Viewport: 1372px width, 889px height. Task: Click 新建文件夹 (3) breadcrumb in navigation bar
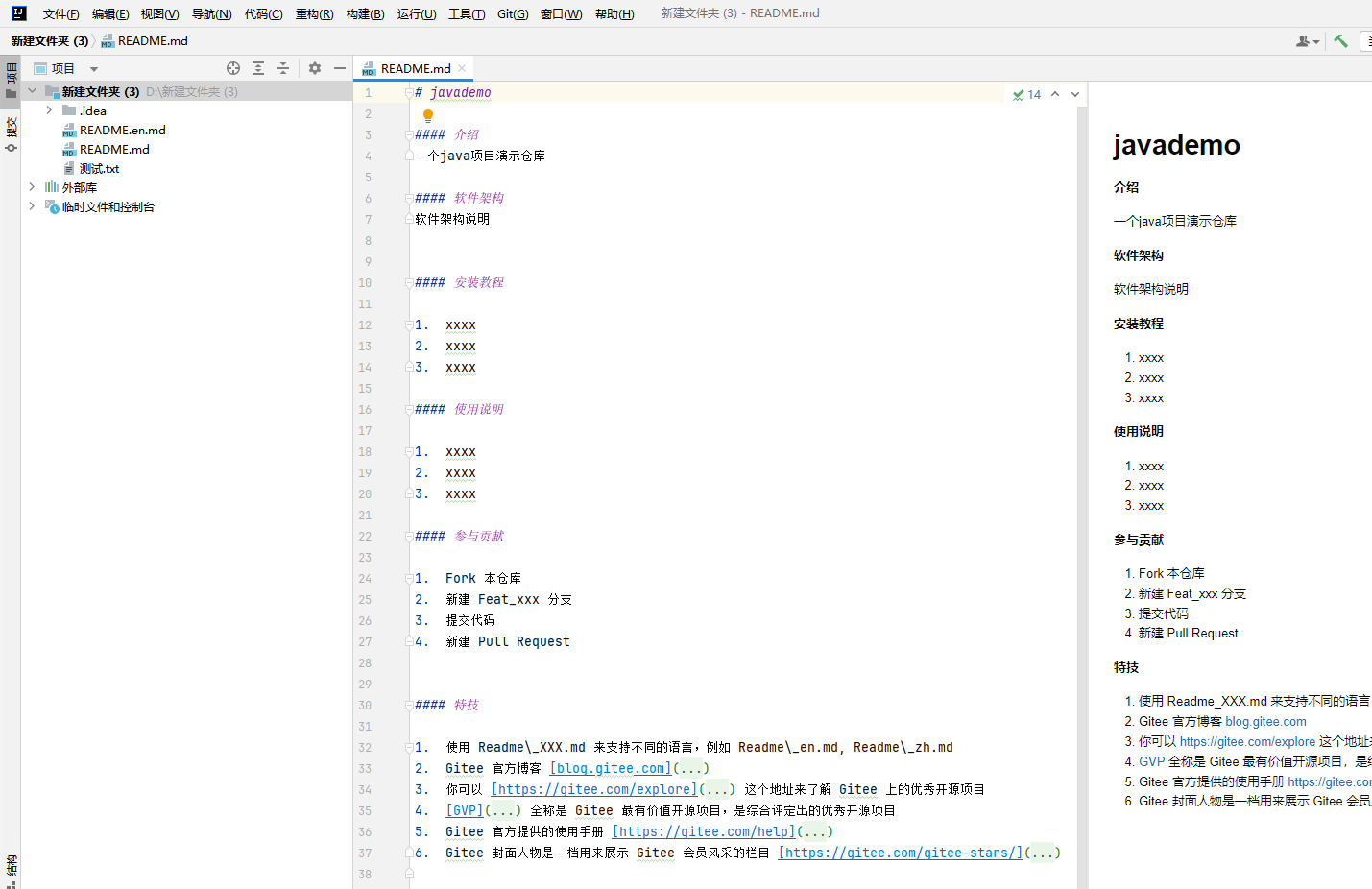tap(50, 40)
